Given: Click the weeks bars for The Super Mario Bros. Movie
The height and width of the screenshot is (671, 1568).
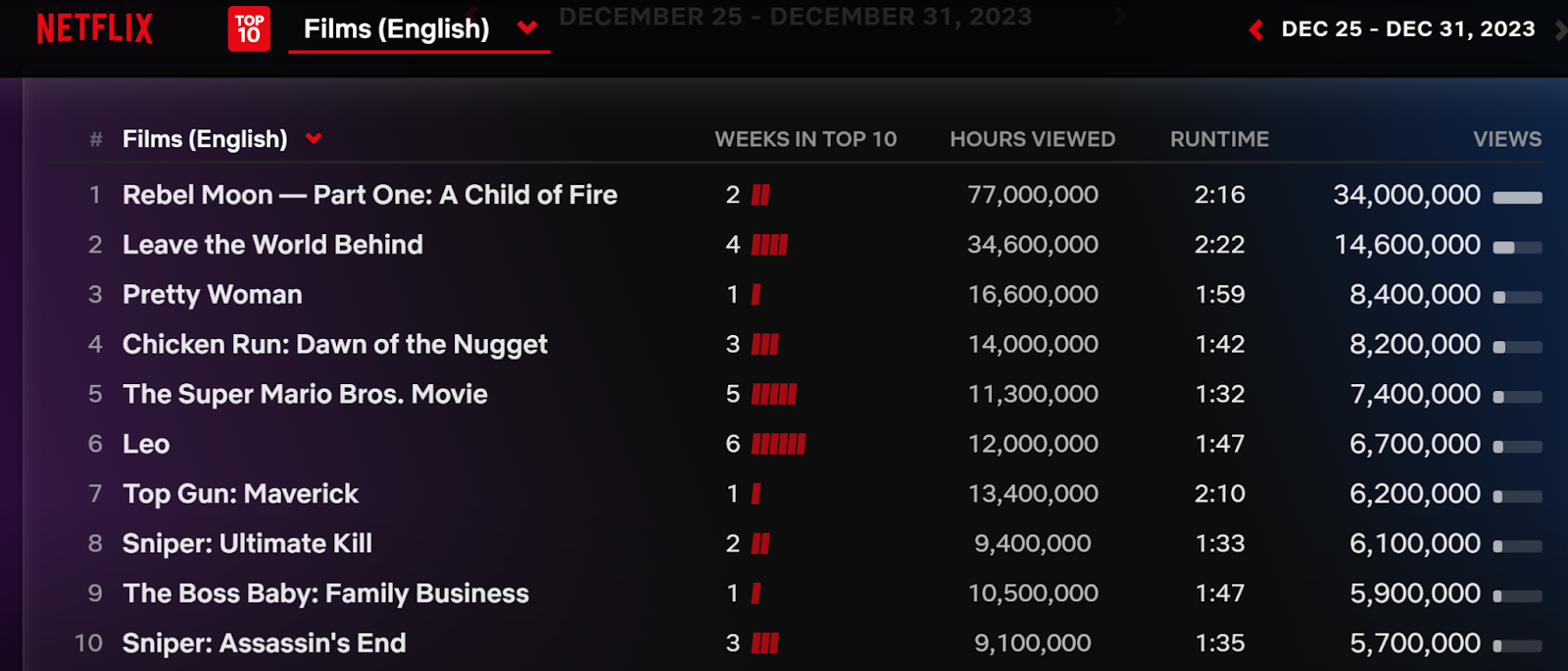Looking at the screenshot, I should 774,395.
